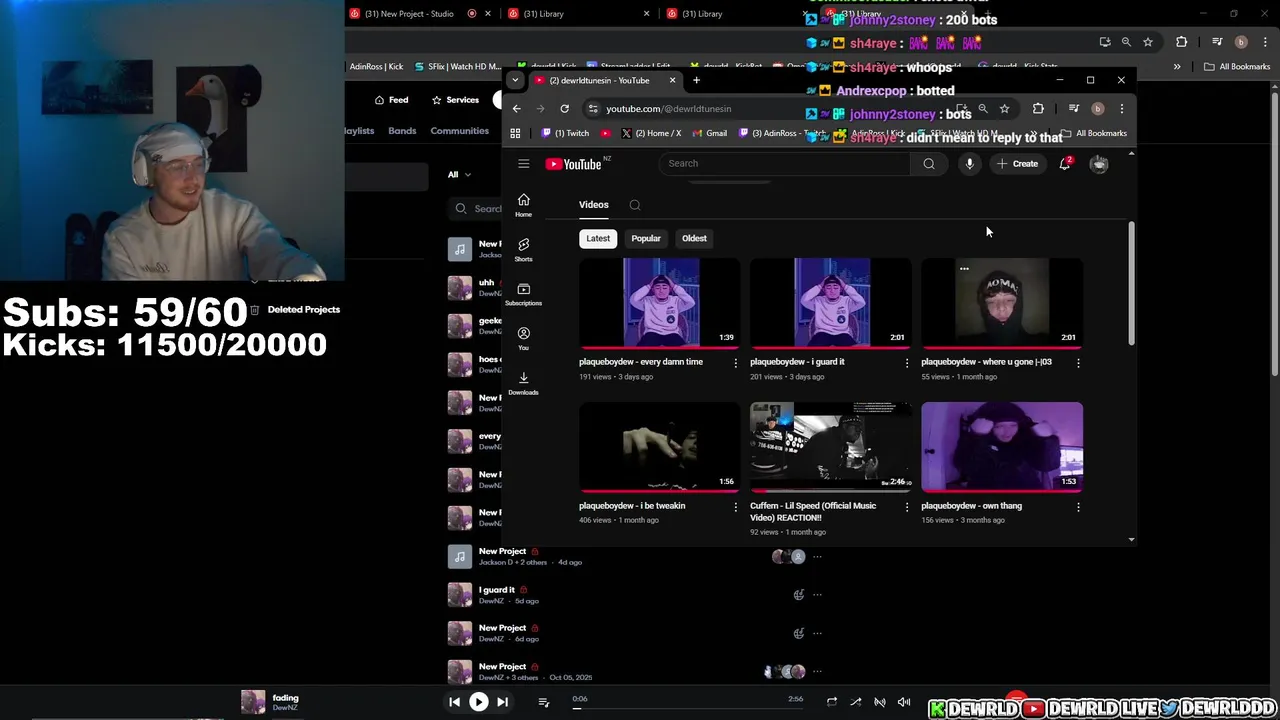
Task: Open YouTube account avatar menu
Action: [x=1099, y=164]
